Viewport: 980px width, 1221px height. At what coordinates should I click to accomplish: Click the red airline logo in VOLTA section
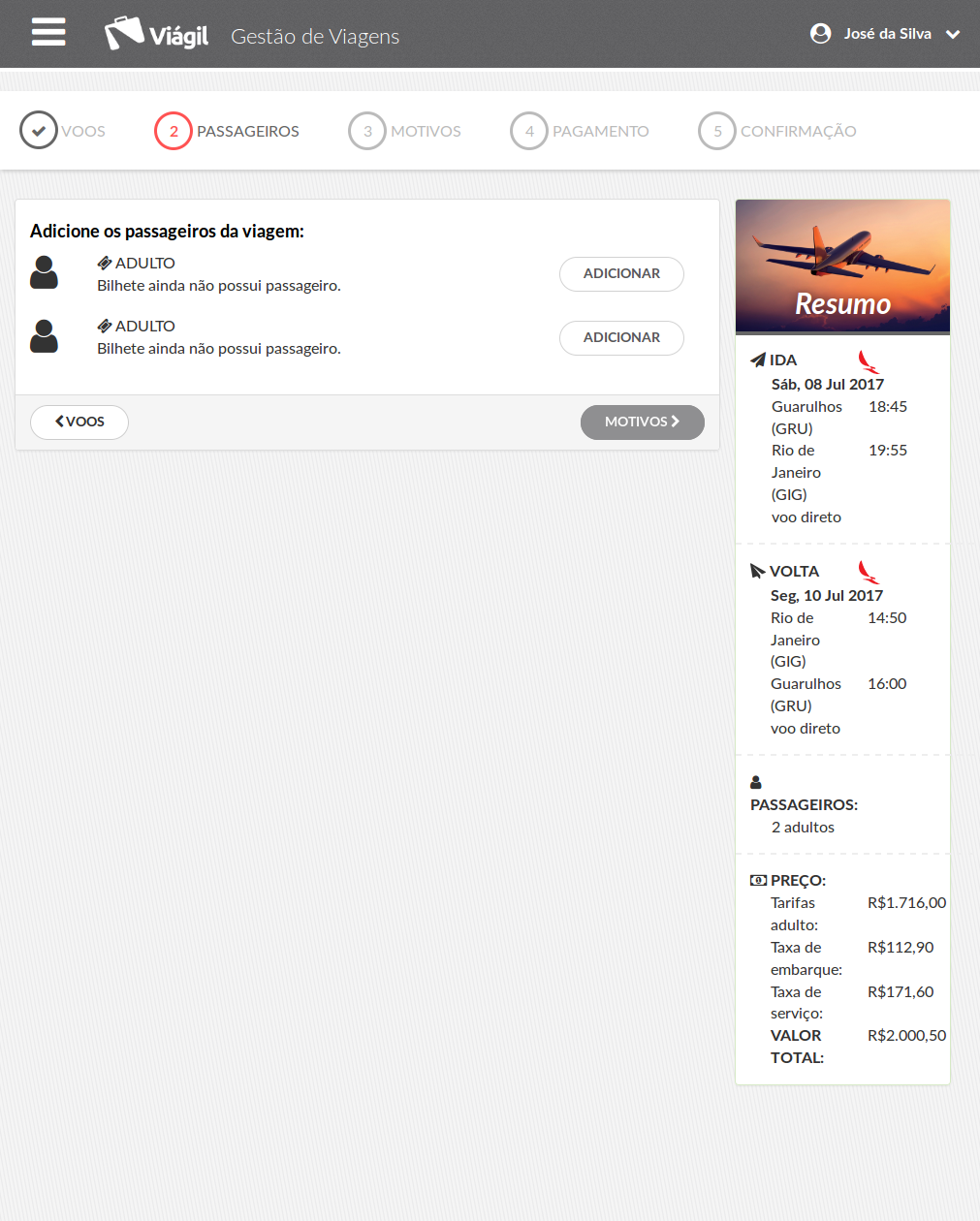point(869,574)
